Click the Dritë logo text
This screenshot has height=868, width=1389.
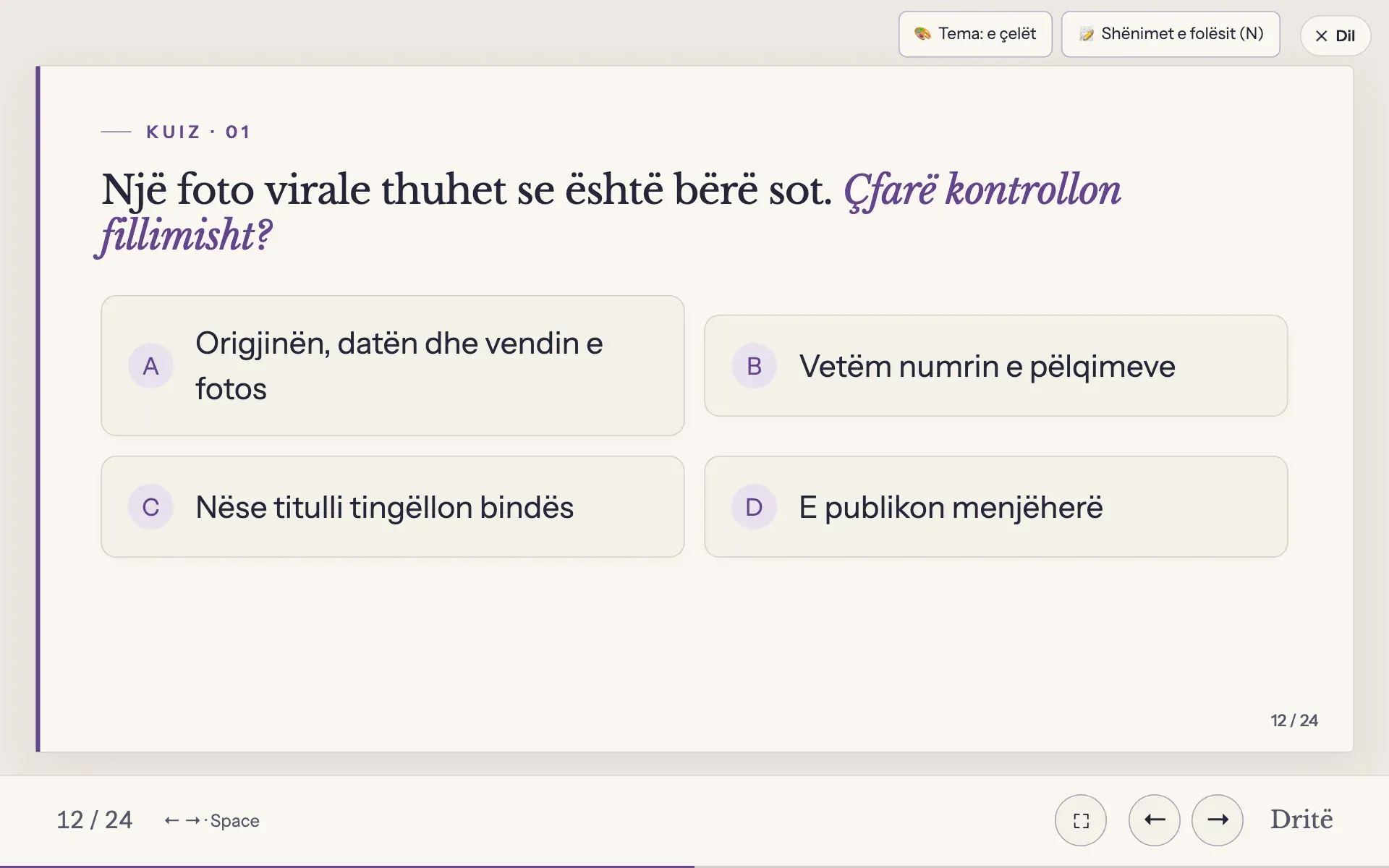pyautogui.click(x=1301, y=820)
